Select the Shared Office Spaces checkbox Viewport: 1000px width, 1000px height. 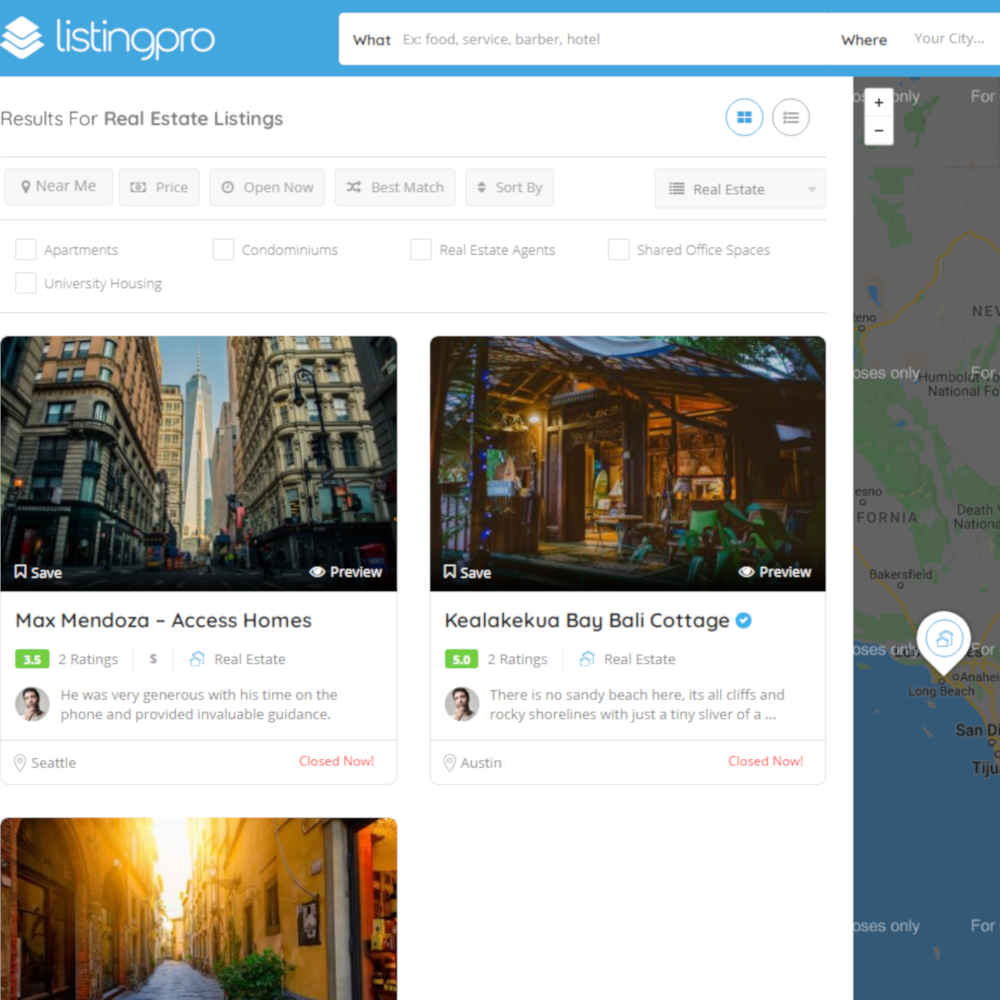619,250
